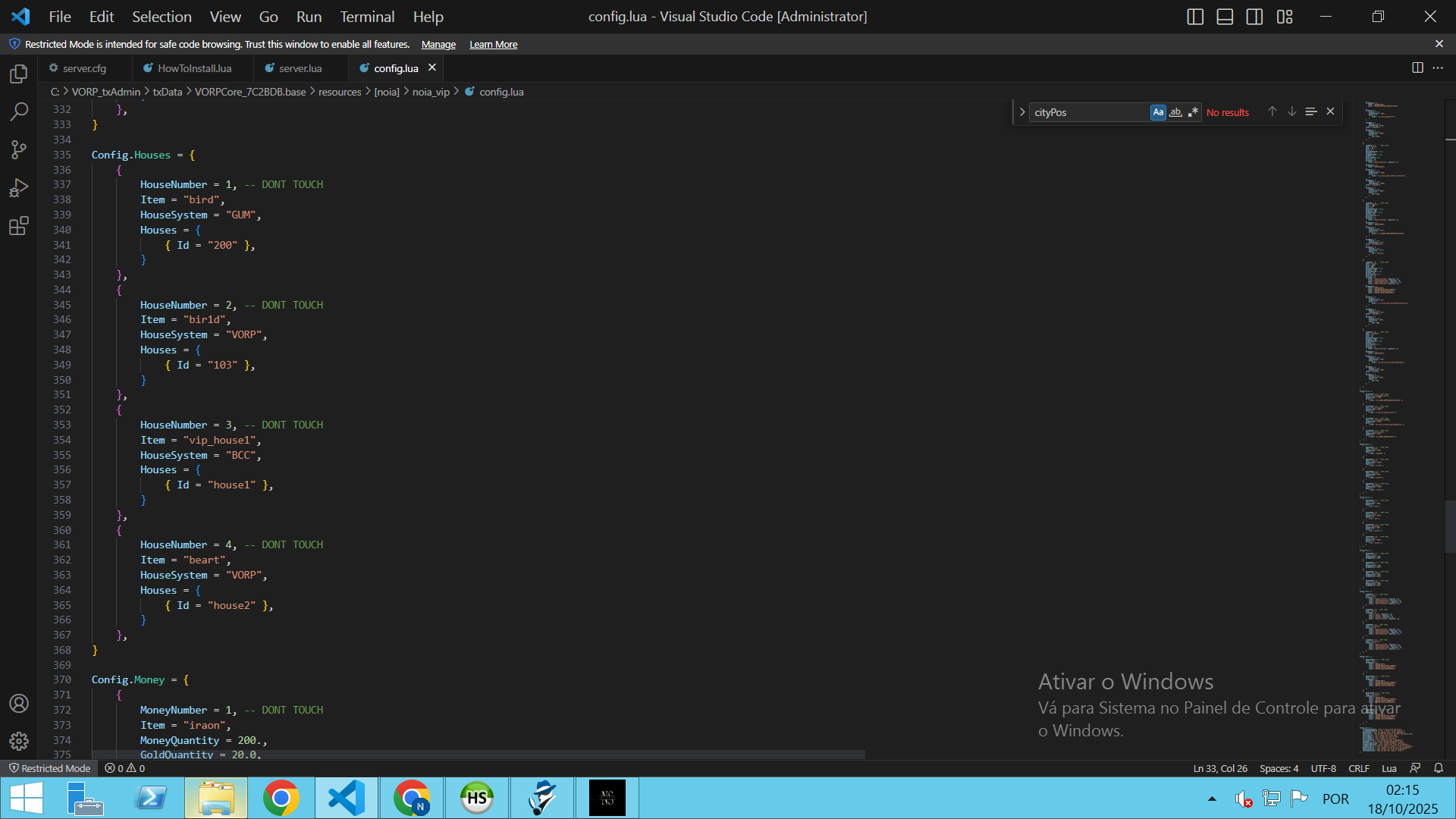The height and width of the screenshot is (819, 1456).
Task: Click the Accounts icon
Action: (19, 703)
